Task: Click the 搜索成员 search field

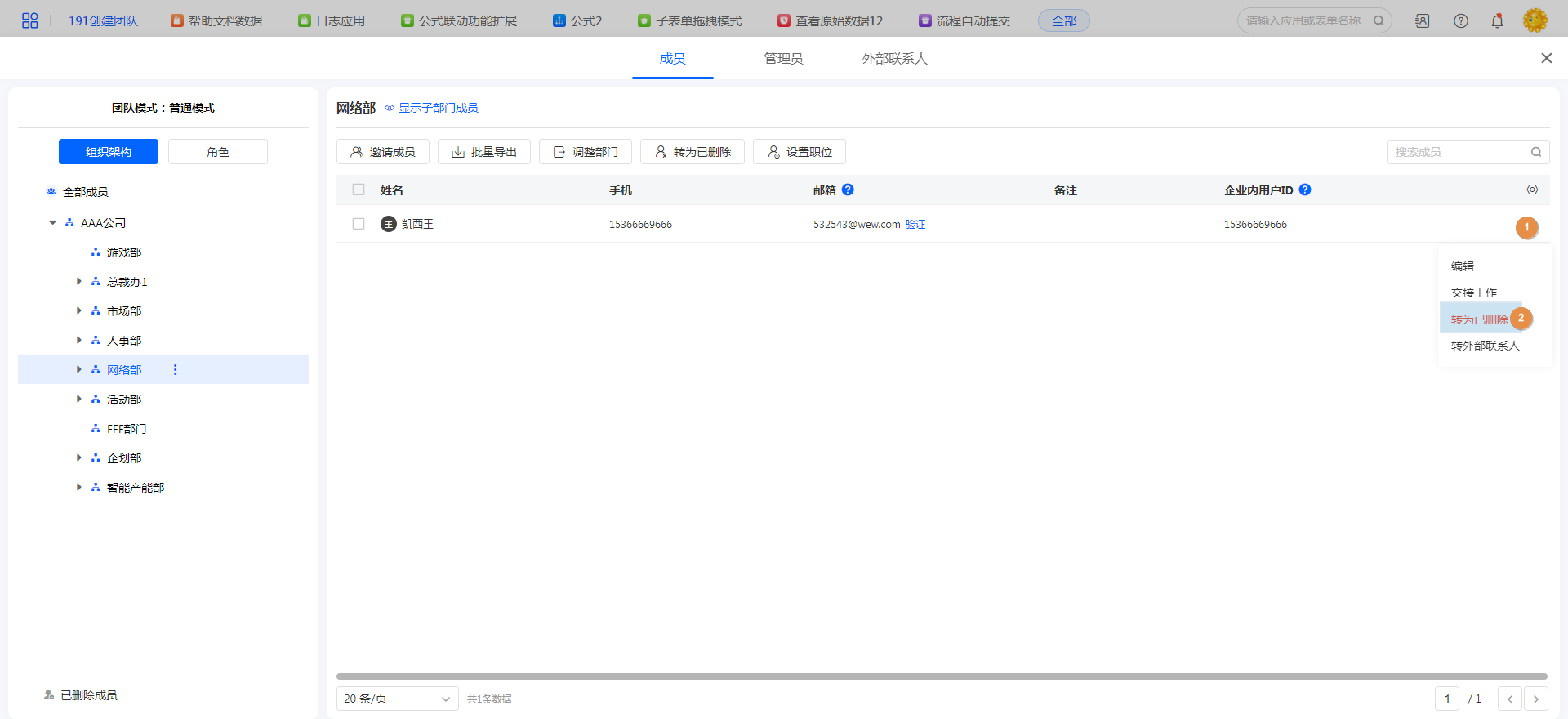Action: 1459,152
